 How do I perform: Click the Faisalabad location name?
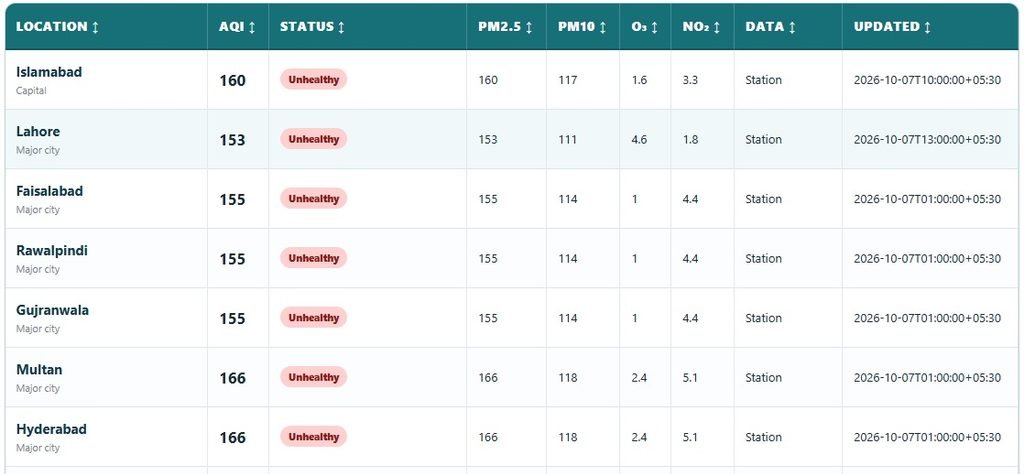pos(50,191)
